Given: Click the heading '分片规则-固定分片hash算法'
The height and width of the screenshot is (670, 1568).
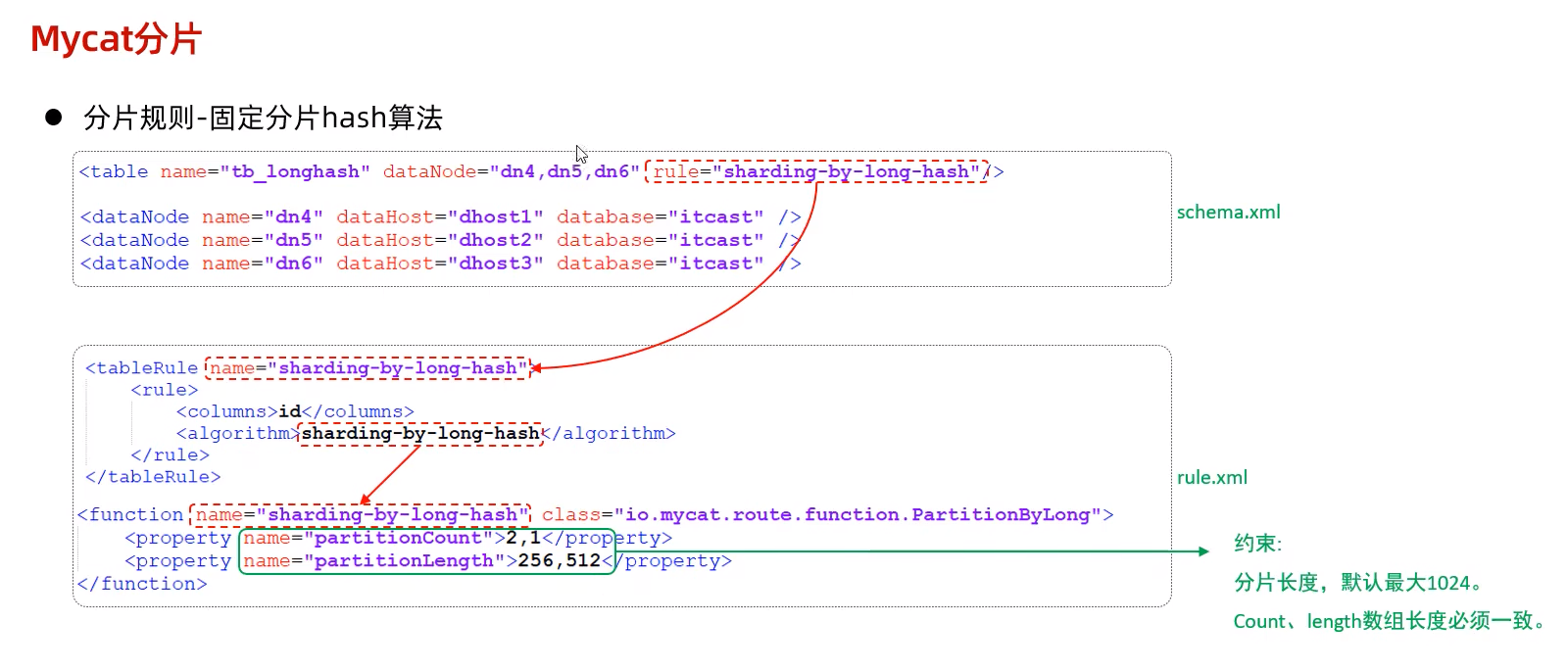Looking at the screenshot, I should point(263,118).
